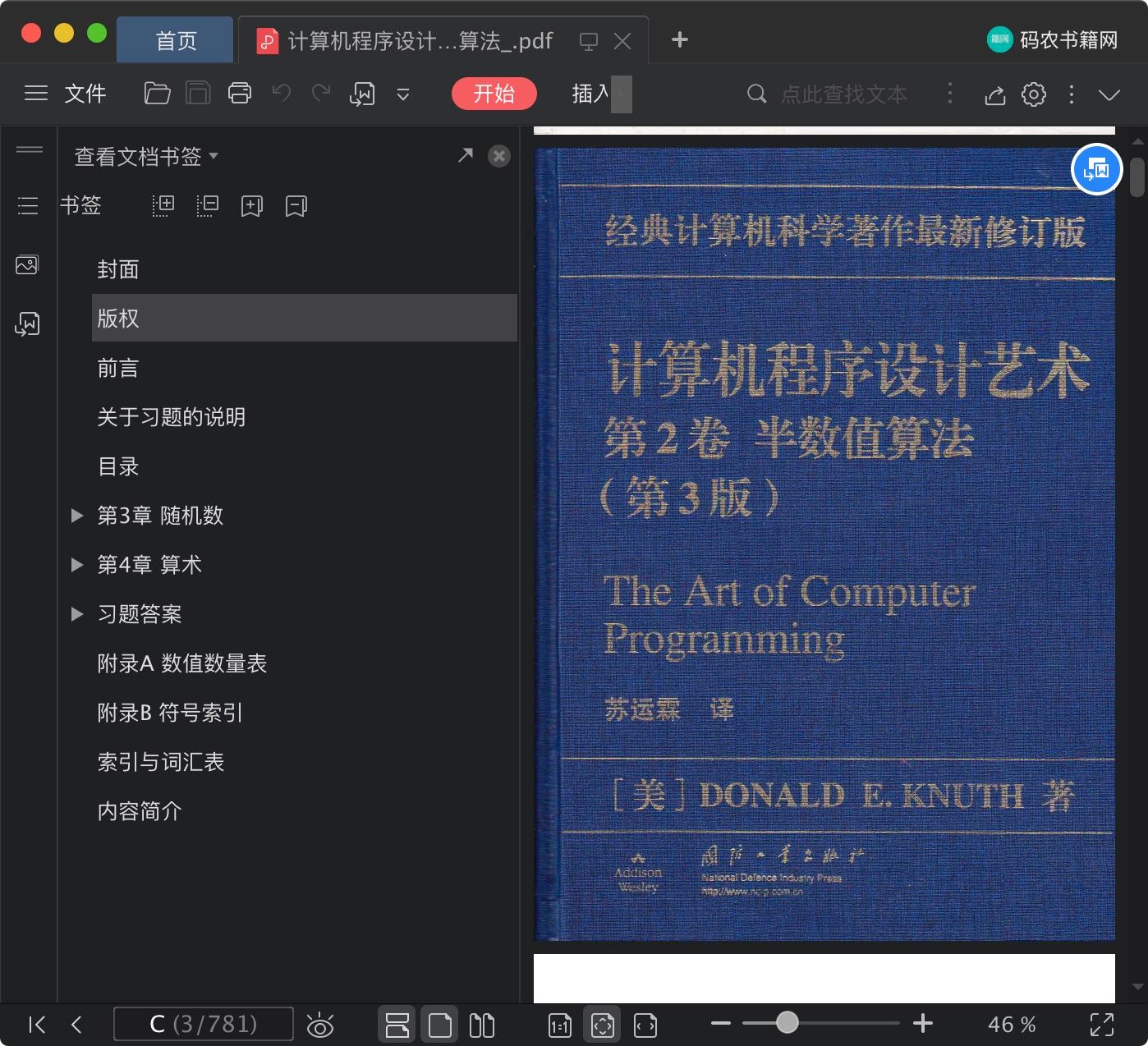
Task: Click the search magnifier icon
Action: point(756,94)
